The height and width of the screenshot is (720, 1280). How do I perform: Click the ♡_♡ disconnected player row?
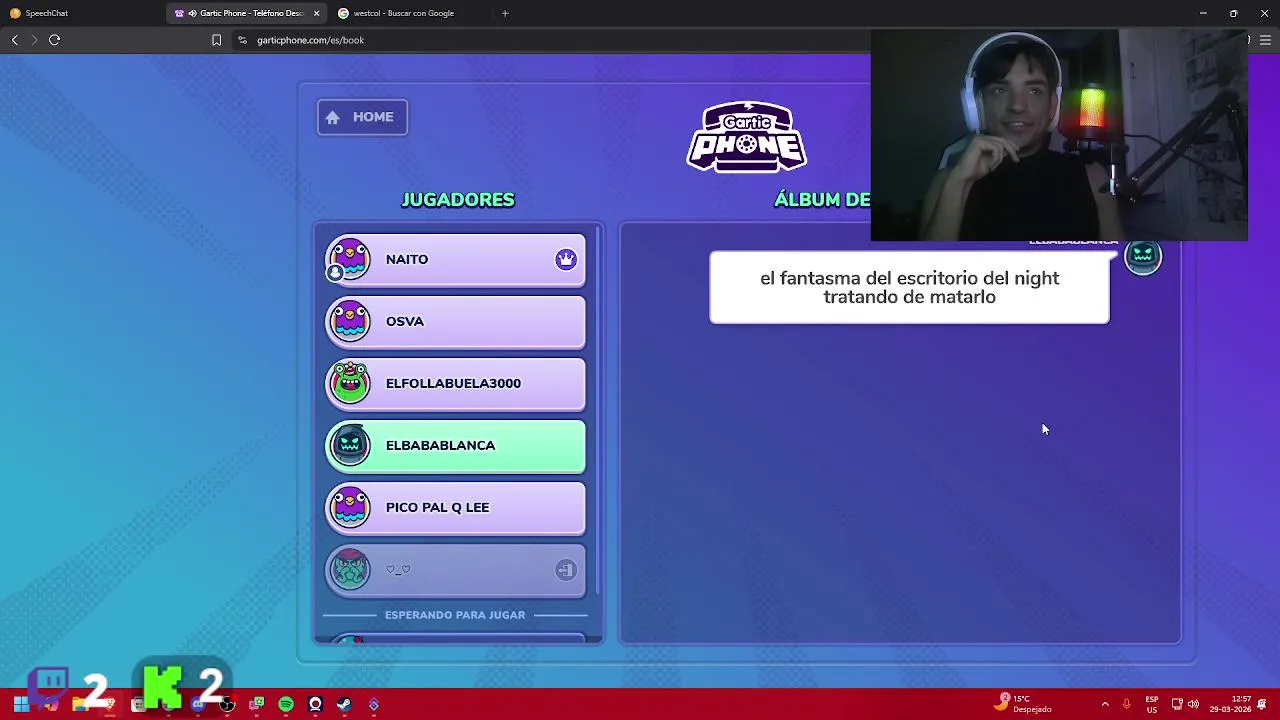click(455, 570)
